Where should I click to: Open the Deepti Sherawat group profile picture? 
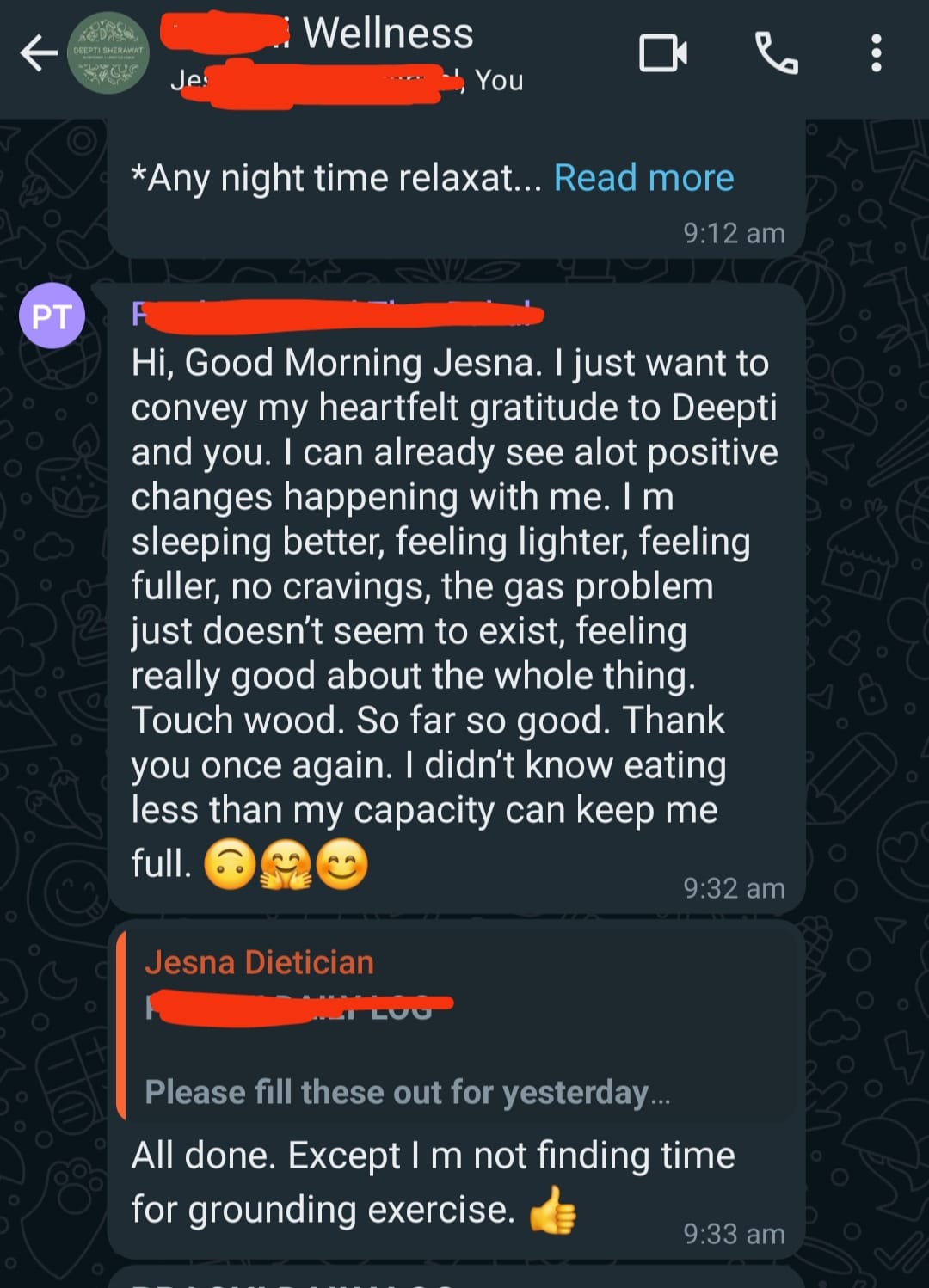point(108,53)
